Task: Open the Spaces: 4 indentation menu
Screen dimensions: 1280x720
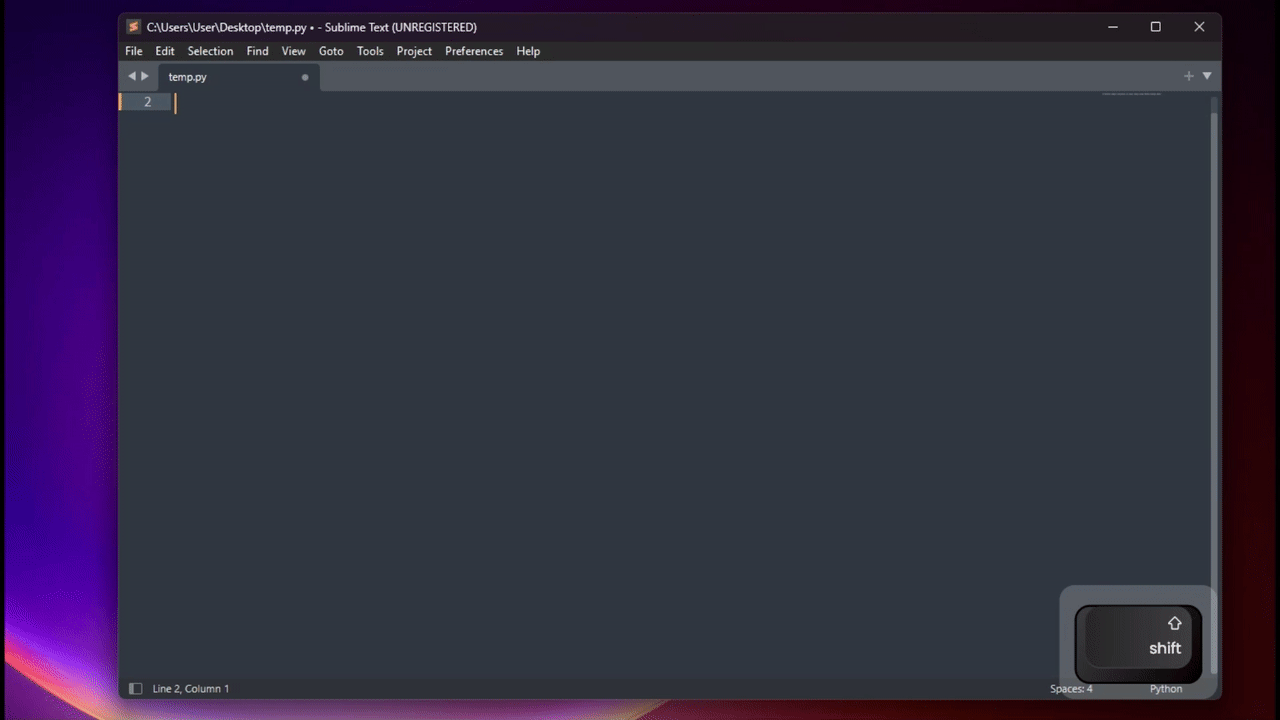Action: [x=1071, y=688]
